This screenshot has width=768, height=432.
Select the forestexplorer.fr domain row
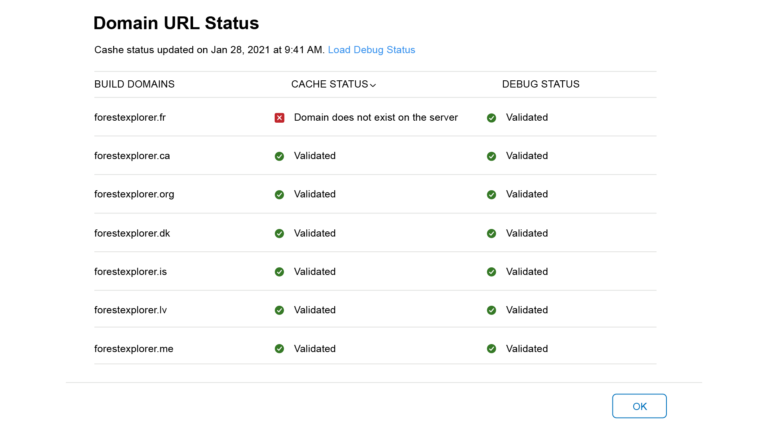[375, 117]
